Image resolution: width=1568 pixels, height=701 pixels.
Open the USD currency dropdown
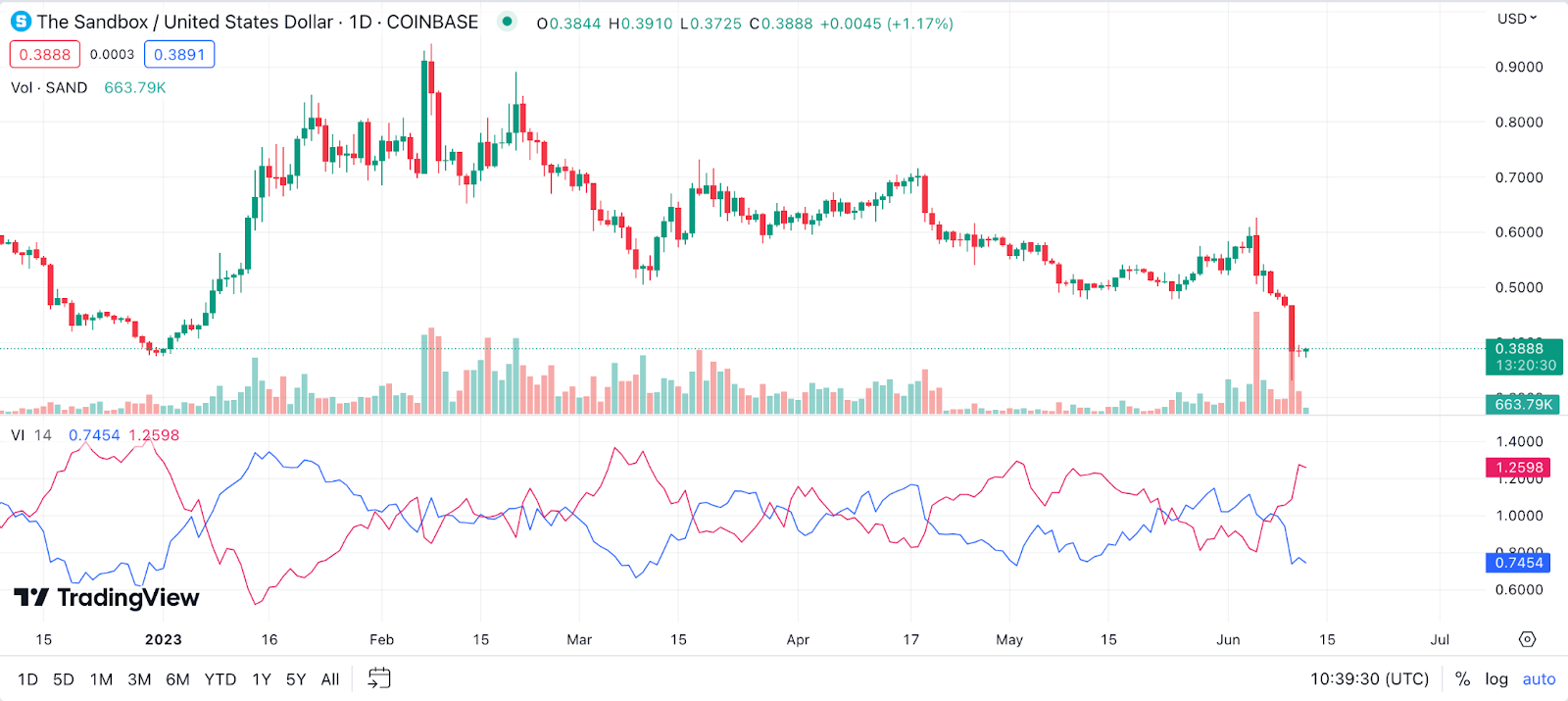(1517, 19)
